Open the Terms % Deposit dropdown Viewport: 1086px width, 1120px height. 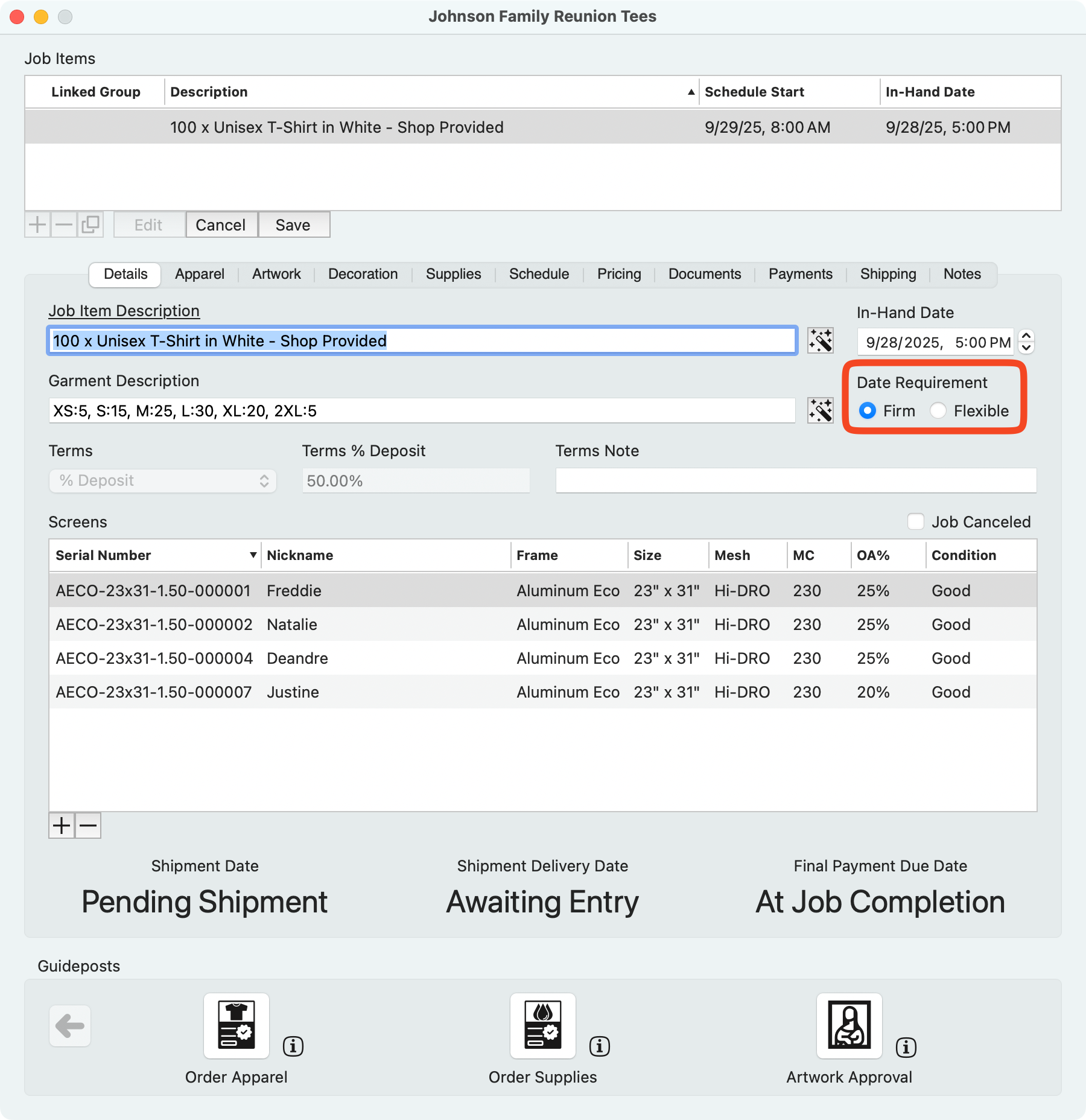click(x=162, y=481)
